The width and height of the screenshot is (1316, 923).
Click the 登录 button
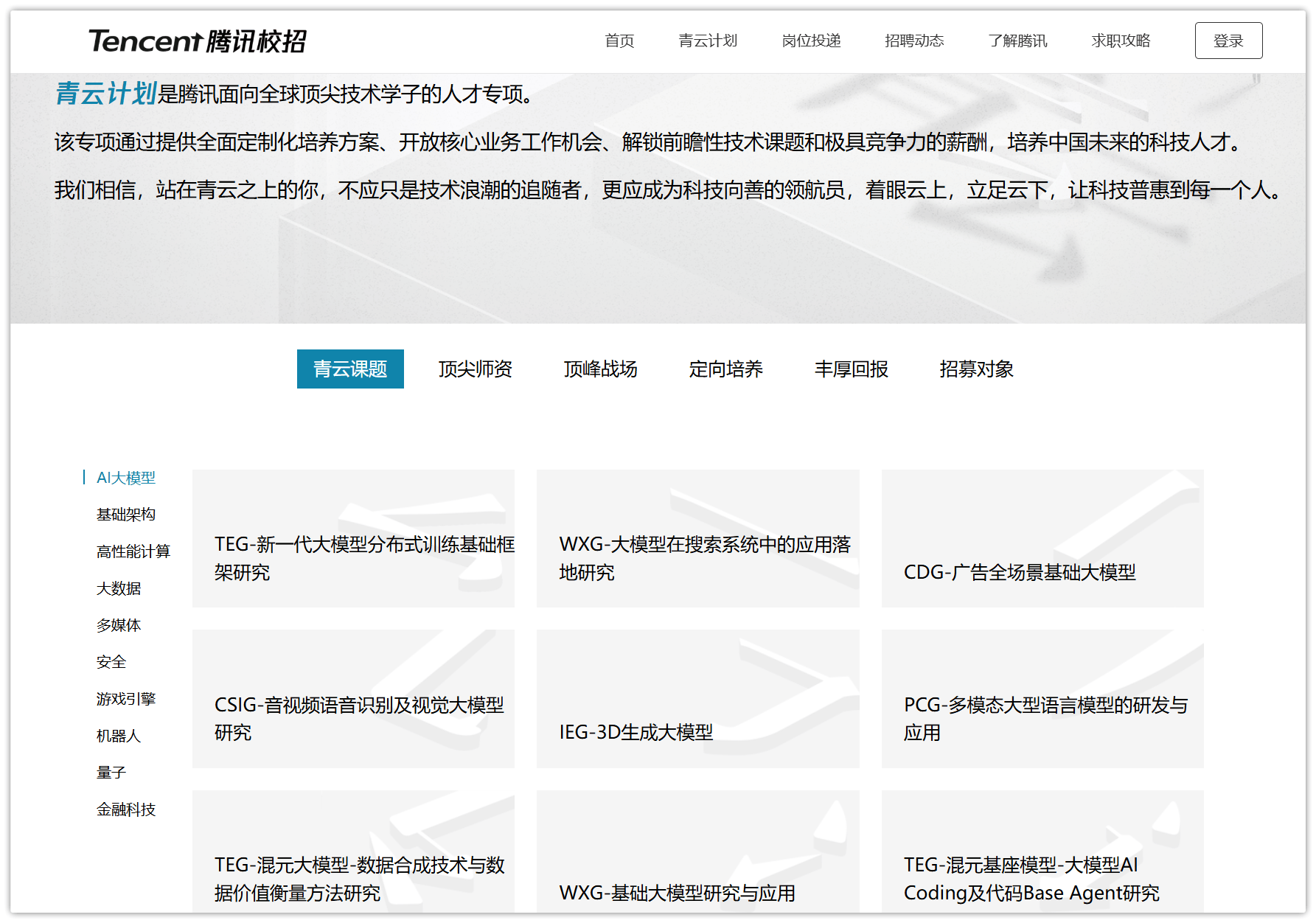[x=1228, y=41]
